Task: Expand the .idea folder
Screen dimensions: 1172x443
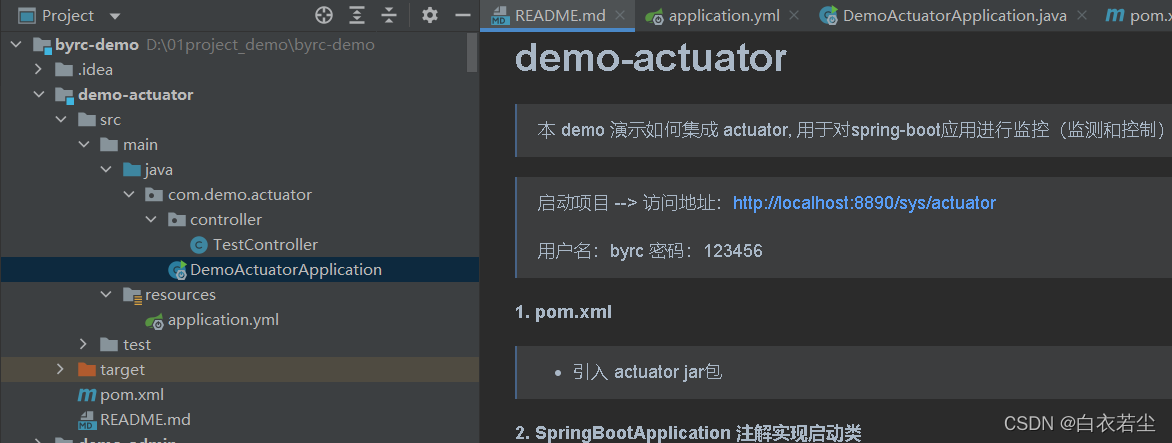Action: [38, 69]
